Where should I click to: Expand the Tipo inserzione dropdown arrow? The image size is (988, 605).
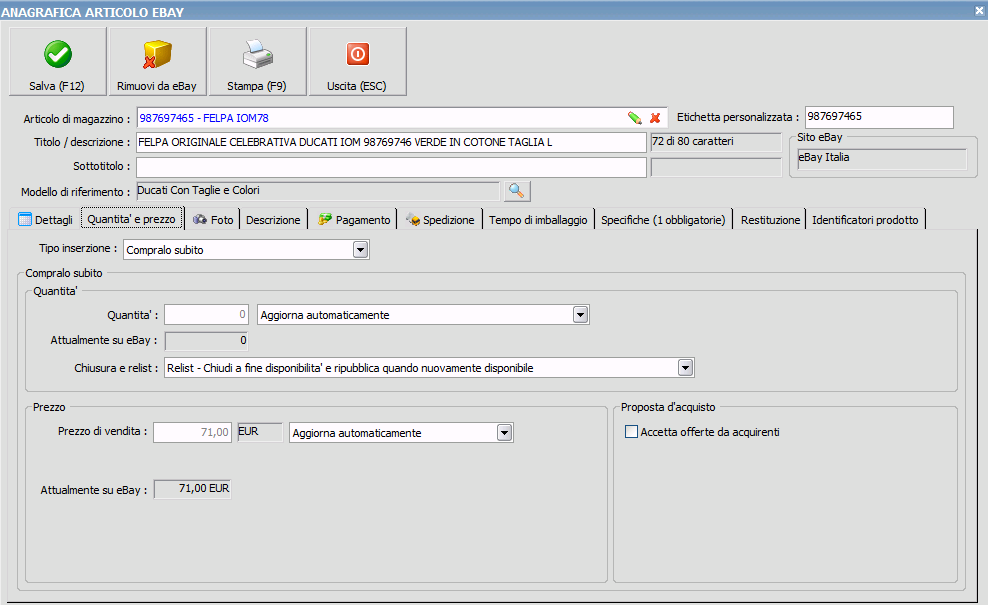point(360,250)
